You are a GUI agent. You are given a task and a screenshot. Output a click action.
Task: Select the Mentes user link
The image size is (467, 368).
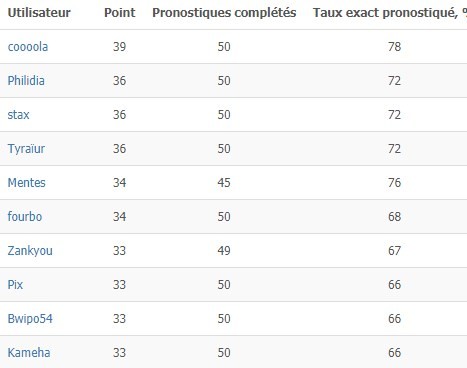pos(26,183)
